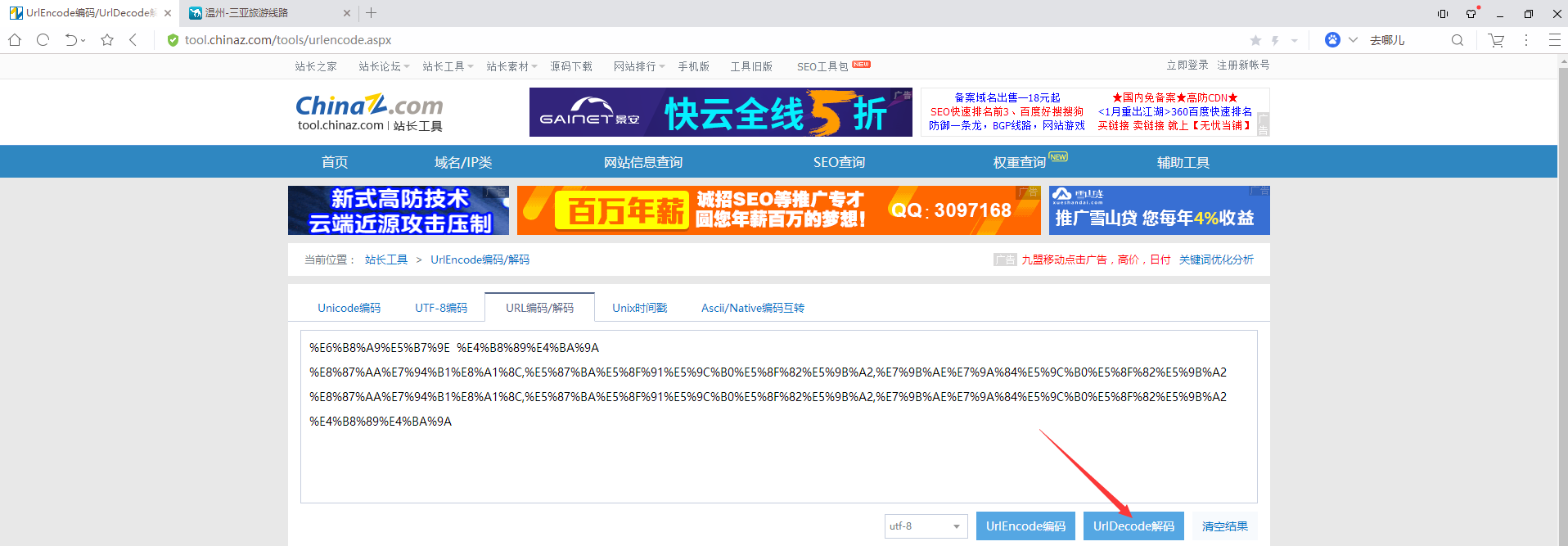This screenshot has height=546, width=1568.
Task: Click the address bar URL
Action: click(288, 40)
